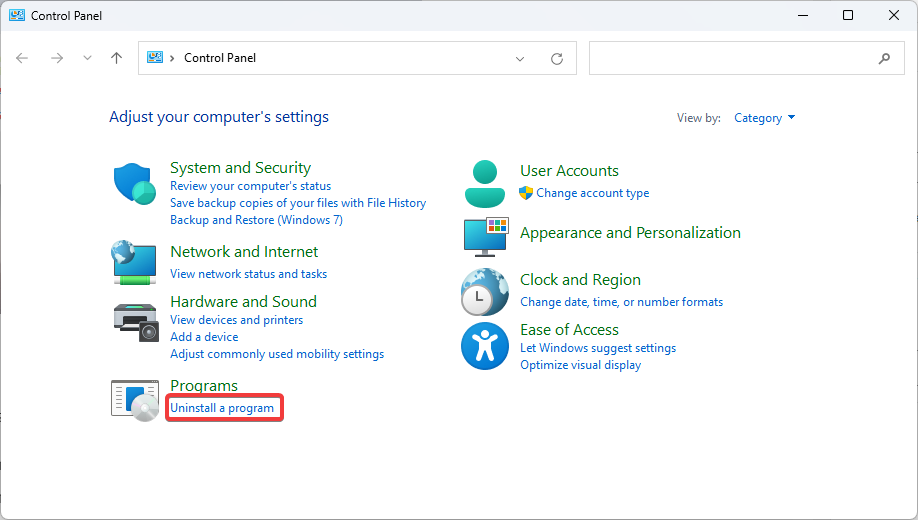
Task: Open Backup and Restore (Windows 7)
Action: point(256,220)
